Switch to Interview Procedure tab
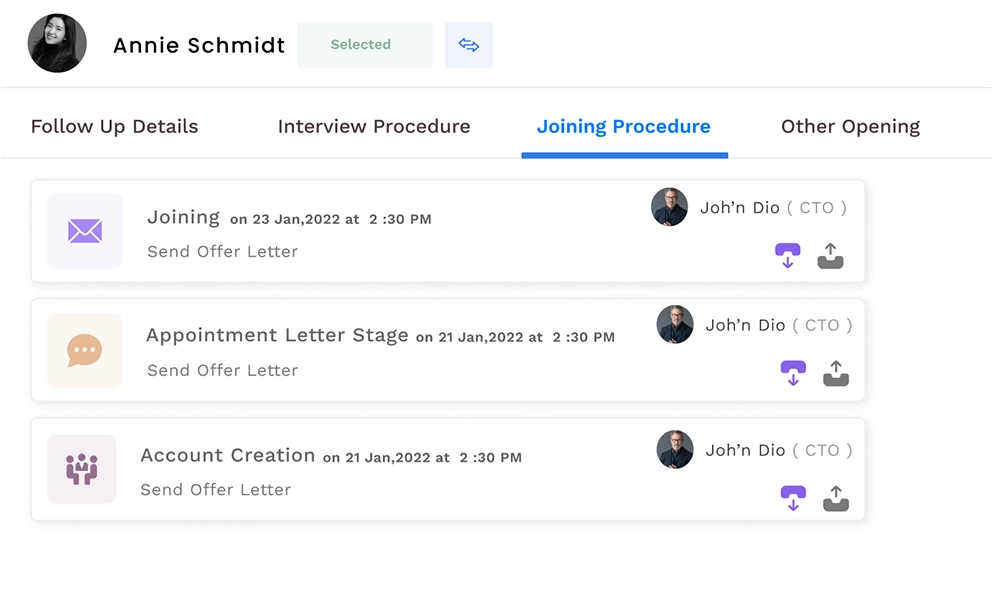This screenshot has width=1000, height=616. click(x=374, y=127)
